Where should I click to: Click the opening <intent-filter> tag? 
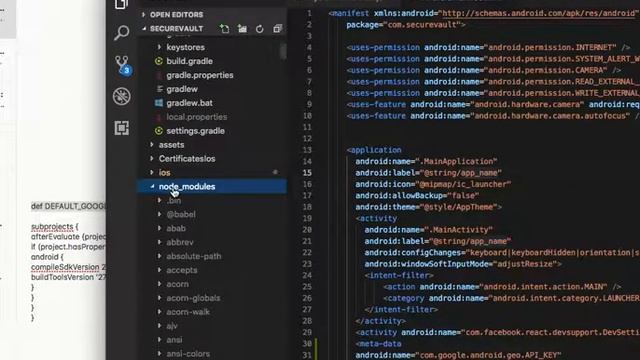(x=399, y=276)
